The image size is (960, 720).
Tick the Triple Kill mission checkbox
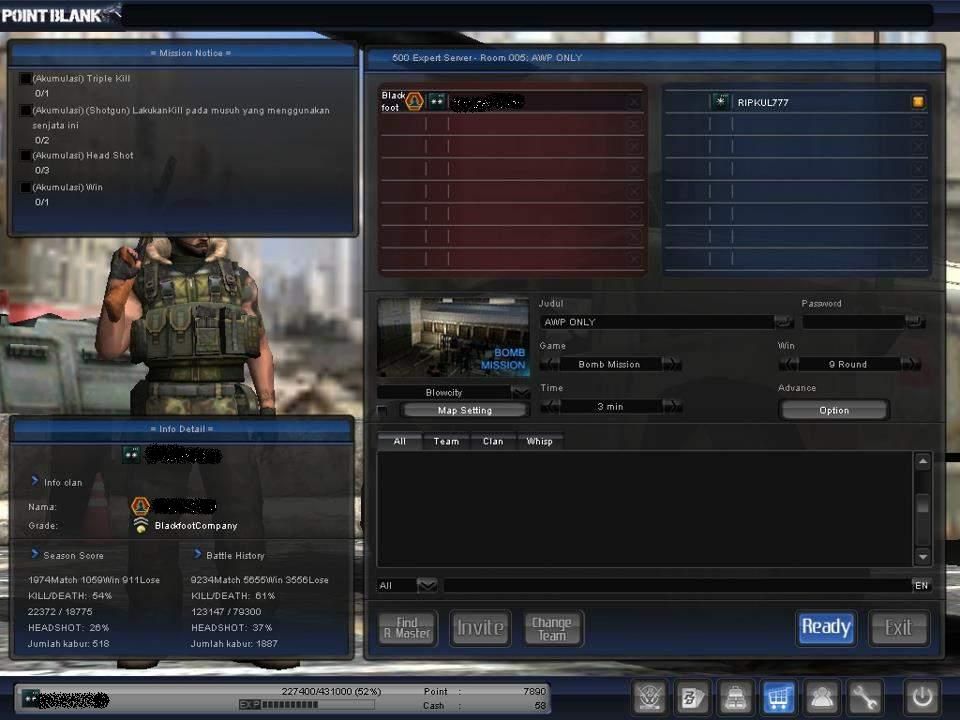pyautogui.click(x=26, y=78)
